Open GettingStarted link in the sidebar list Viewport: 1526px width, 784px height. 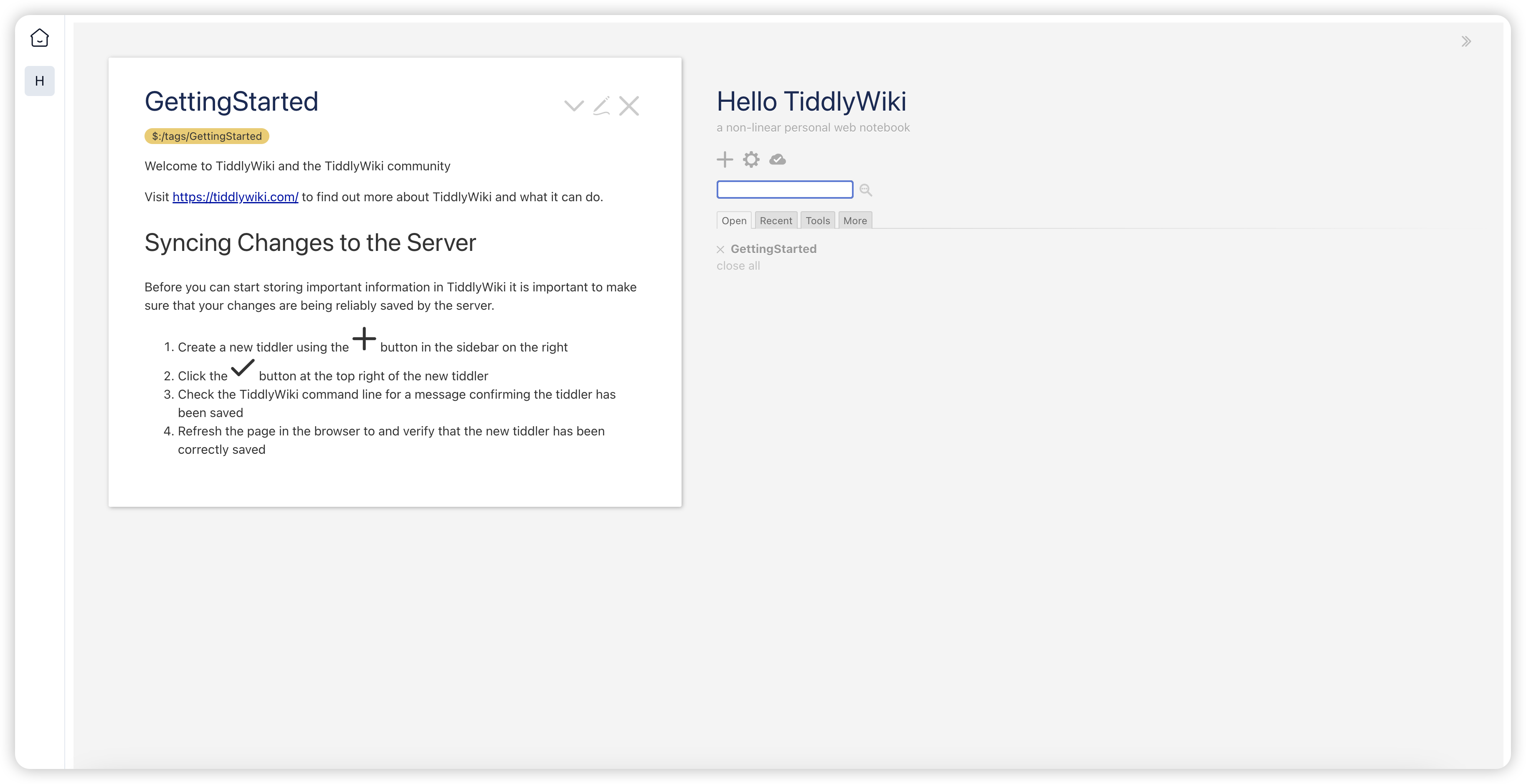(773, 249)
